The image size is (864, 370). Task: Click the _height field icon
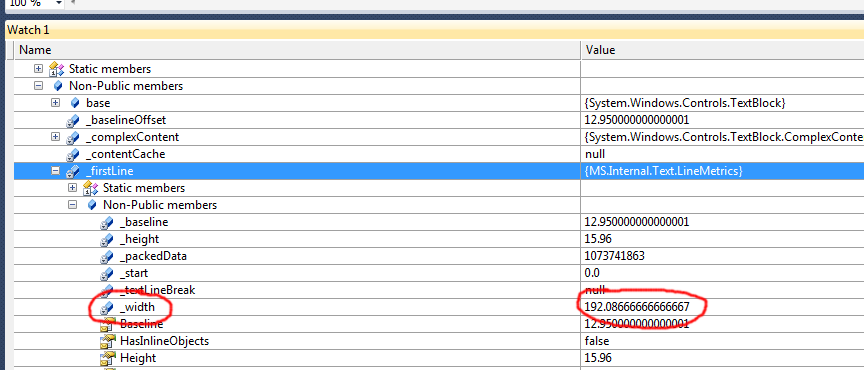[106, 240]
